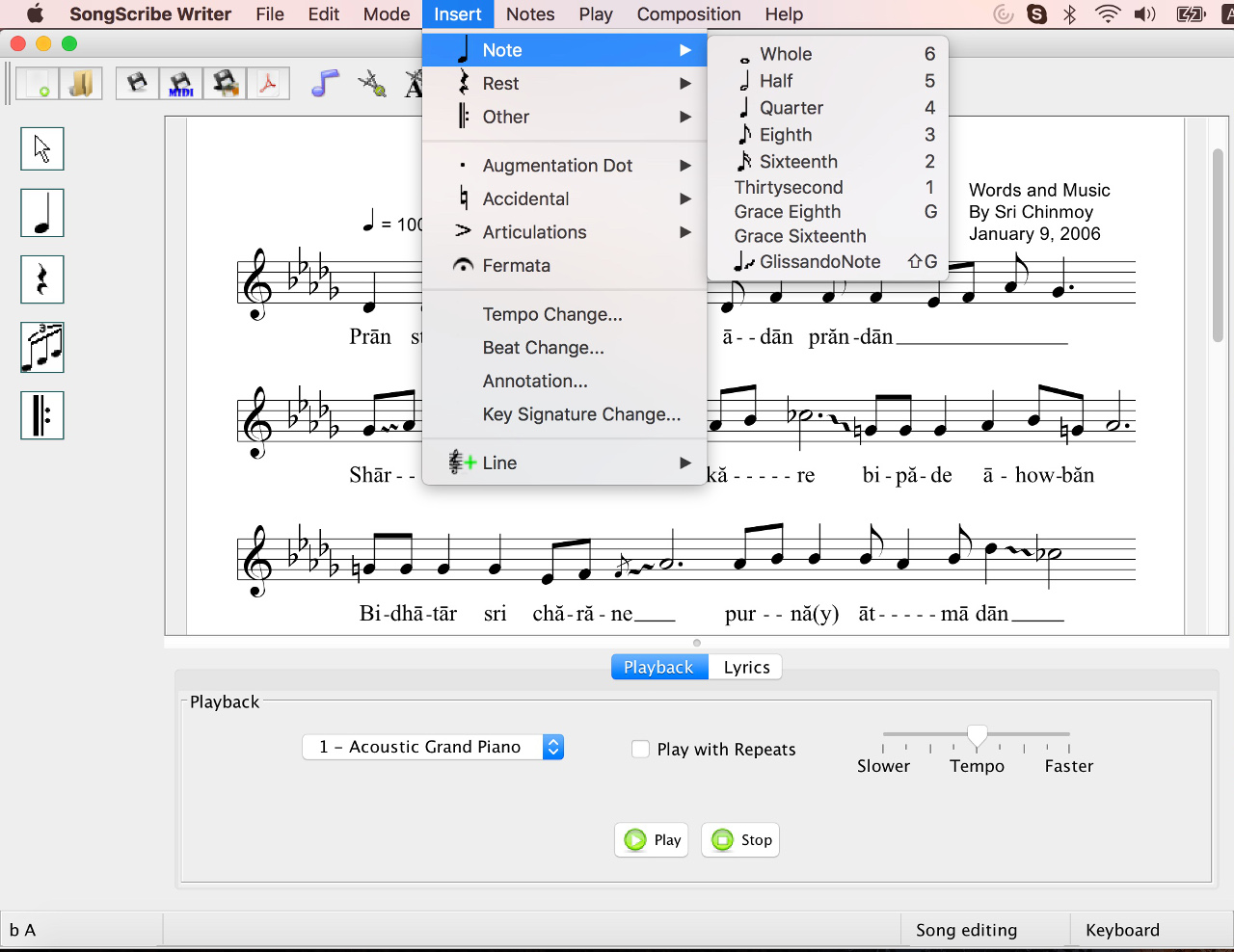Select the quarter note palette tool
This screenshot has height=952, width=1234.
tap(42, 213)
